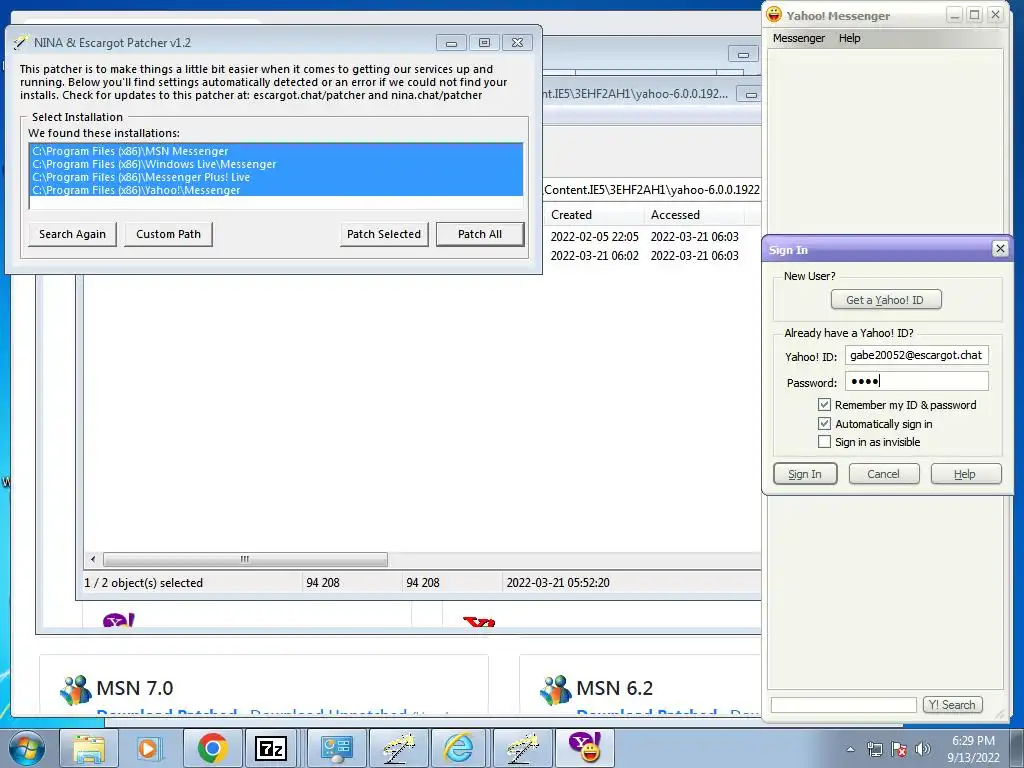Click Yahoo Messenger smiley title icon
1024x768 pixels.
774,14
